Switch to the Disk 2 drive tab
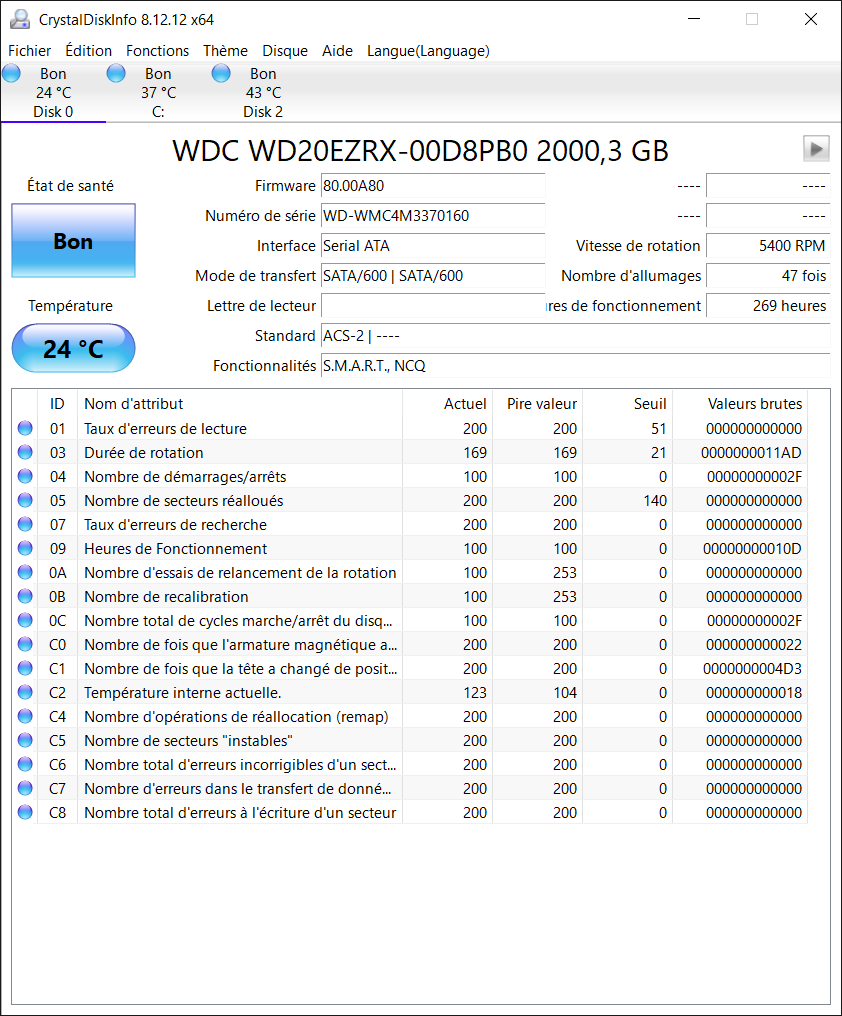 [263, 93]
